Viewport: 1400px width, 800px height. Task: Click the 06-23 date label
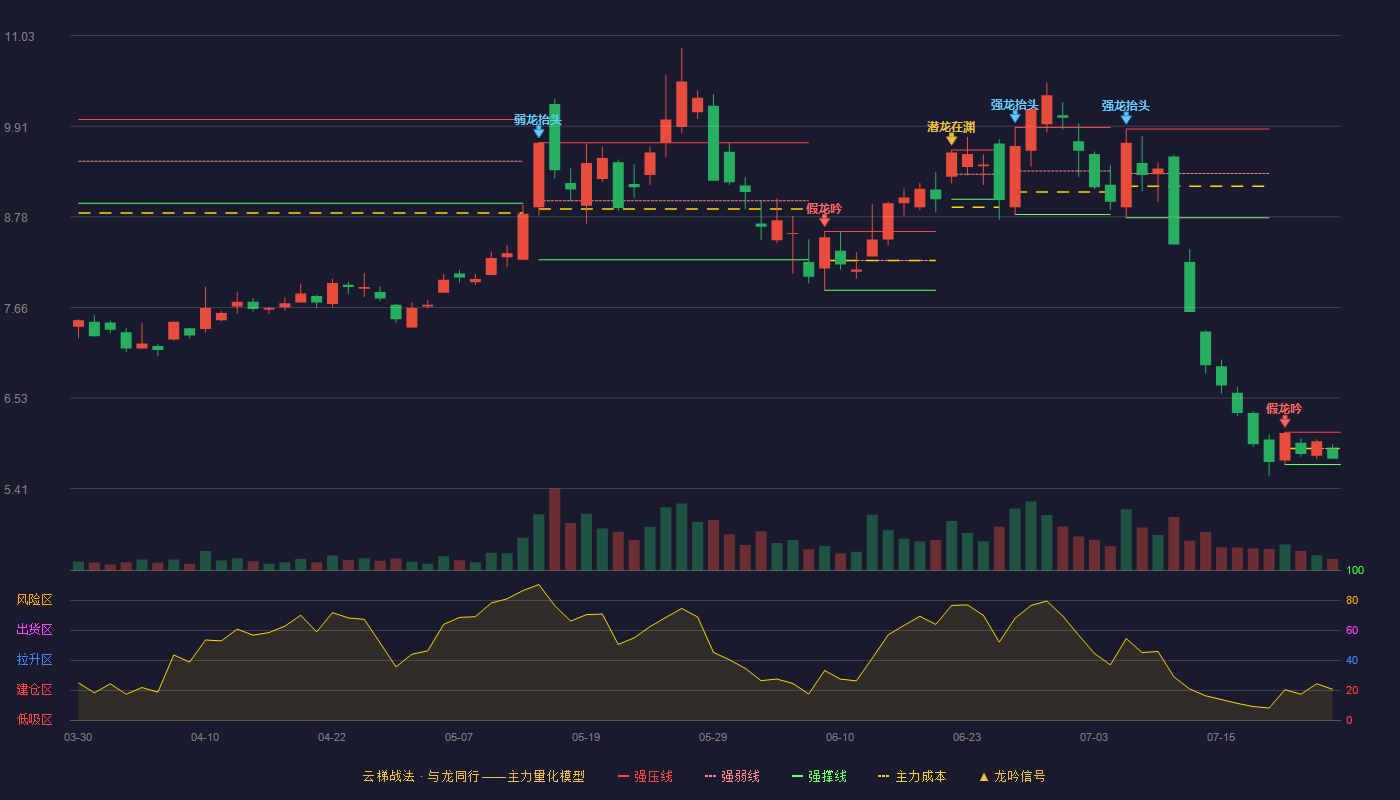coord(967,737)
